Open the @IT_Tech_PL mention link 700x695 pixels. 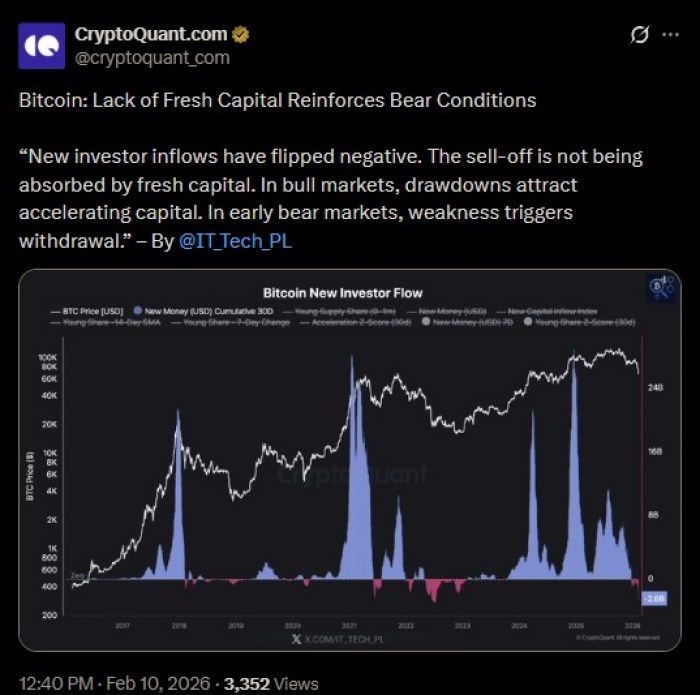238,240
